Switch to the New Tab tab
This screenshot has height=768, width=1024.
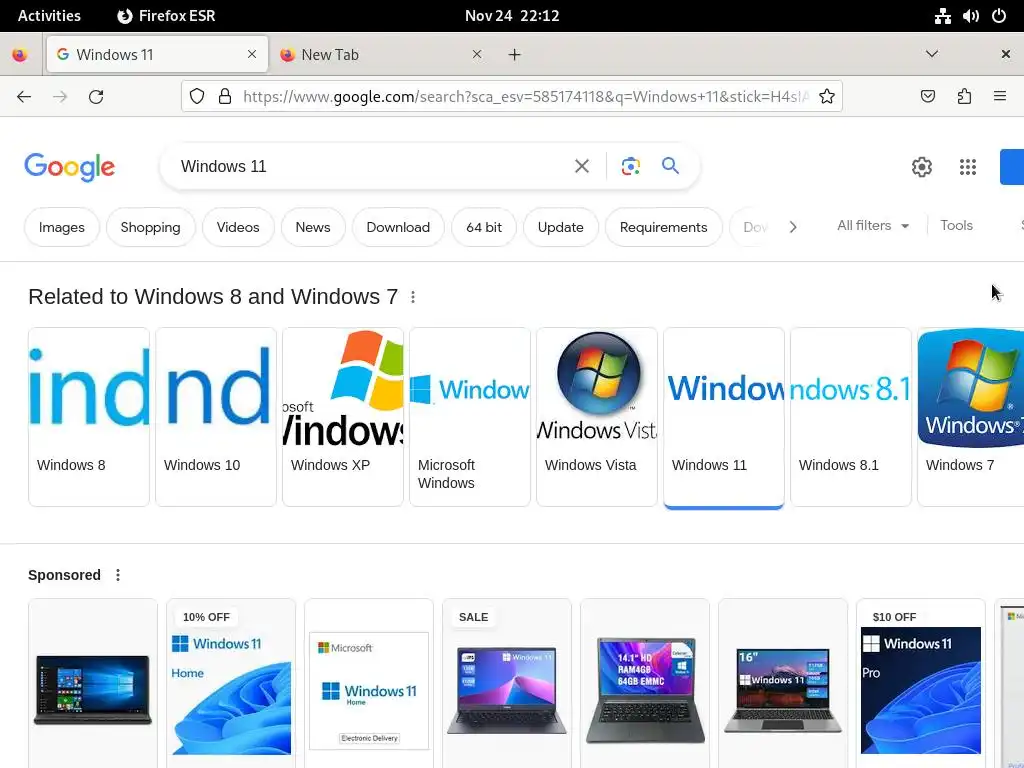tap(382, 54)
